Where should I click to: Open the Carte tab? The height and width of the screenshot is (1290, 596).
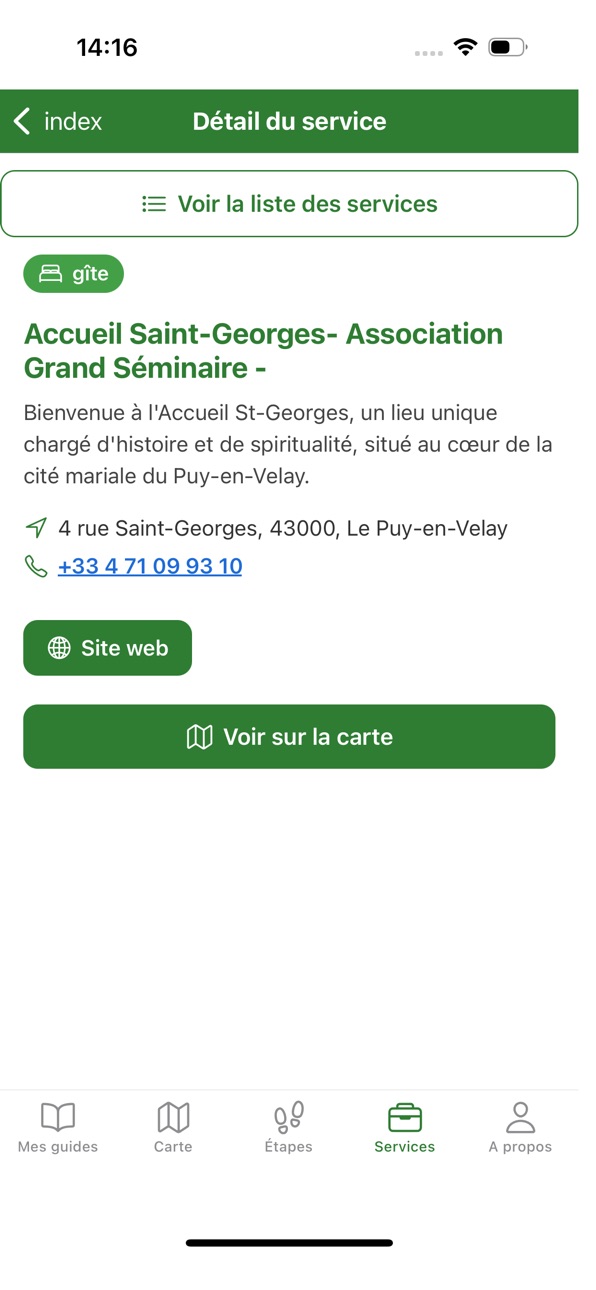click(x=173, y=1128)
